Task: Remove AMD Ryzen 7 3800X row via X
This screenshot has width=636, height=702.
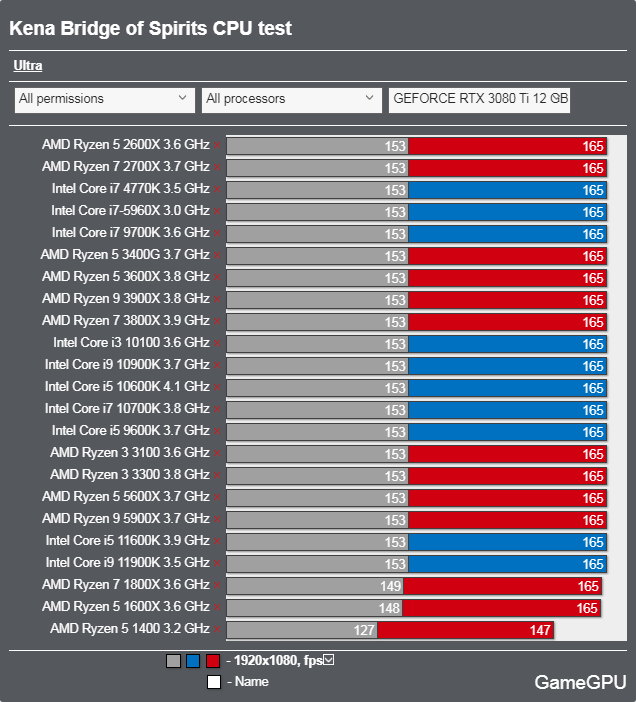Action: (x=217, y=321)
